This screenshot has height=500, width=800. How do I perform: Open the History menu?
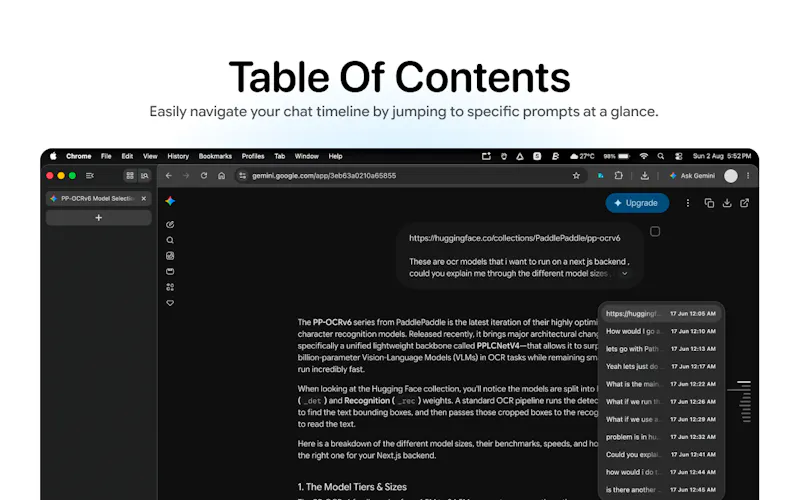coord(178,156)
